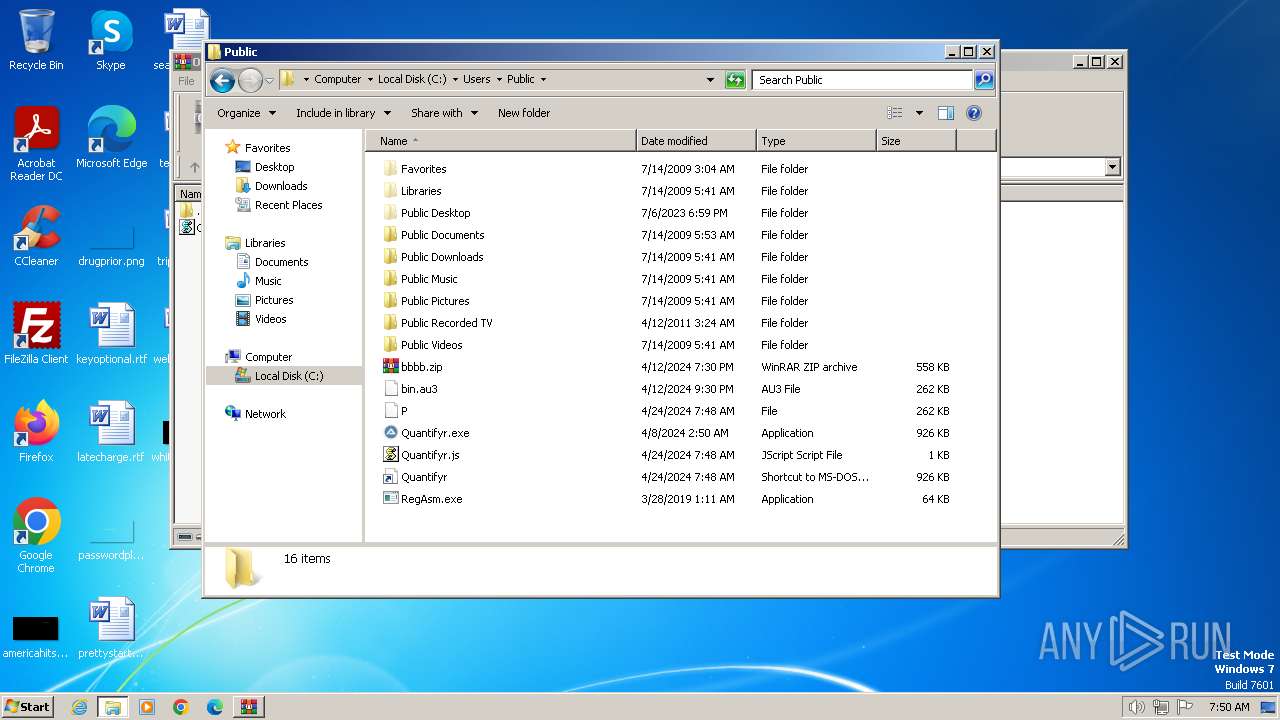Open Microsoft Edge desktop shortcut
Image resolution: width=1280 pixels, height=720 pixels.
(x=111, y=138)
